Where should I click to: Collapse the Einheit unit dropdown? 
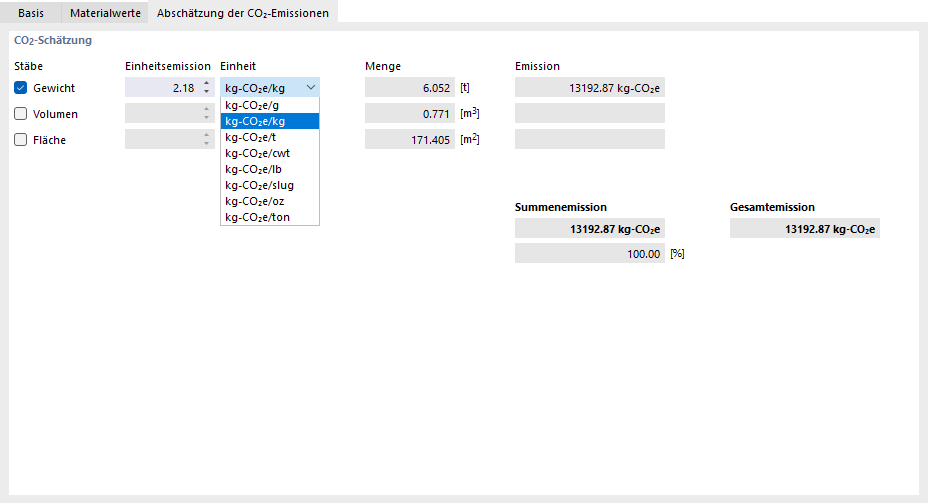point(309,88)
